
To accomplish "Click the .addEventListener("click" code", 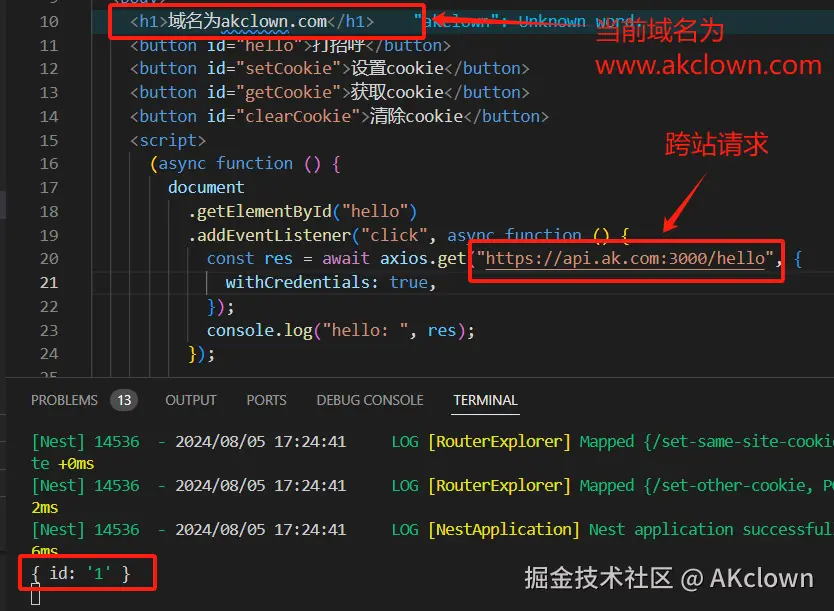I will pyautogui.click(x=308, y=235).
